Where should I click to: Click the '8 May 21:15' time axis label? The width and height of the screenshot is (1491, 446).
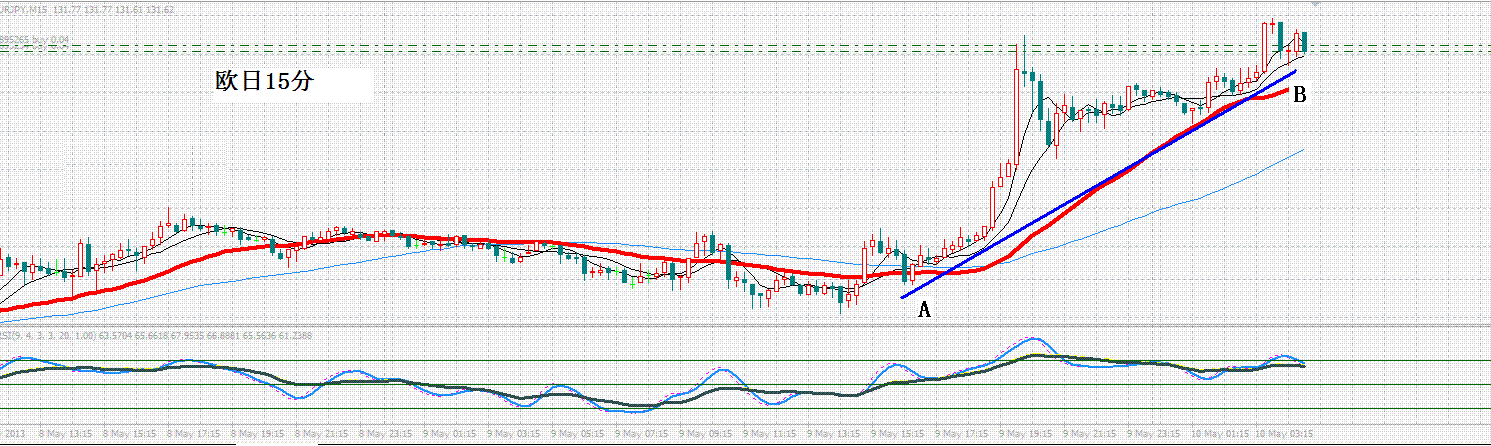(321, 434)
